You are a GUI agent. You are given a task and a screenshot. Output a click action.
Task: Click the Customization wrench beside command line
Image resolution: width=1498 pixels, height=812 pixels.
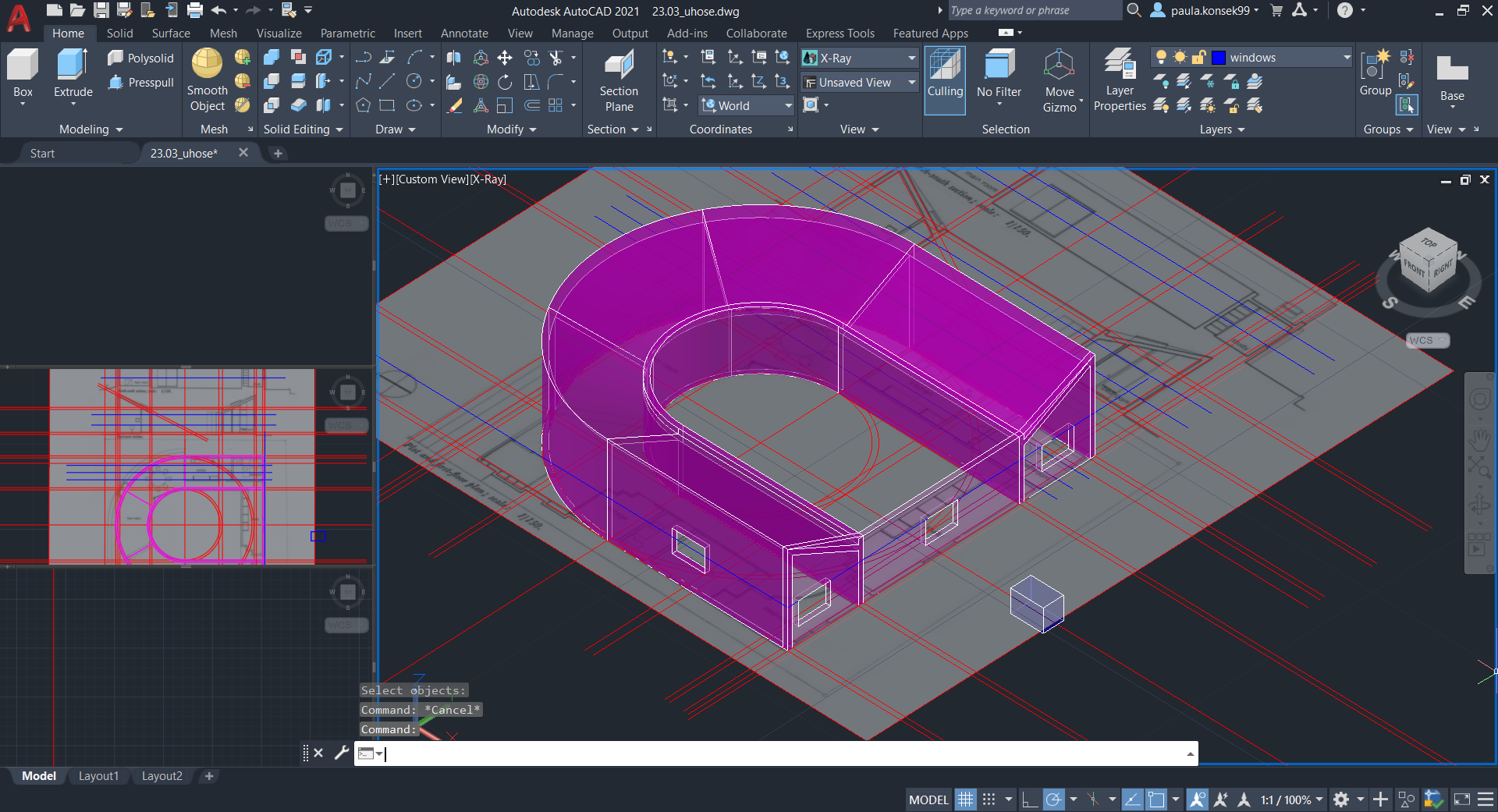click(341, 753)
